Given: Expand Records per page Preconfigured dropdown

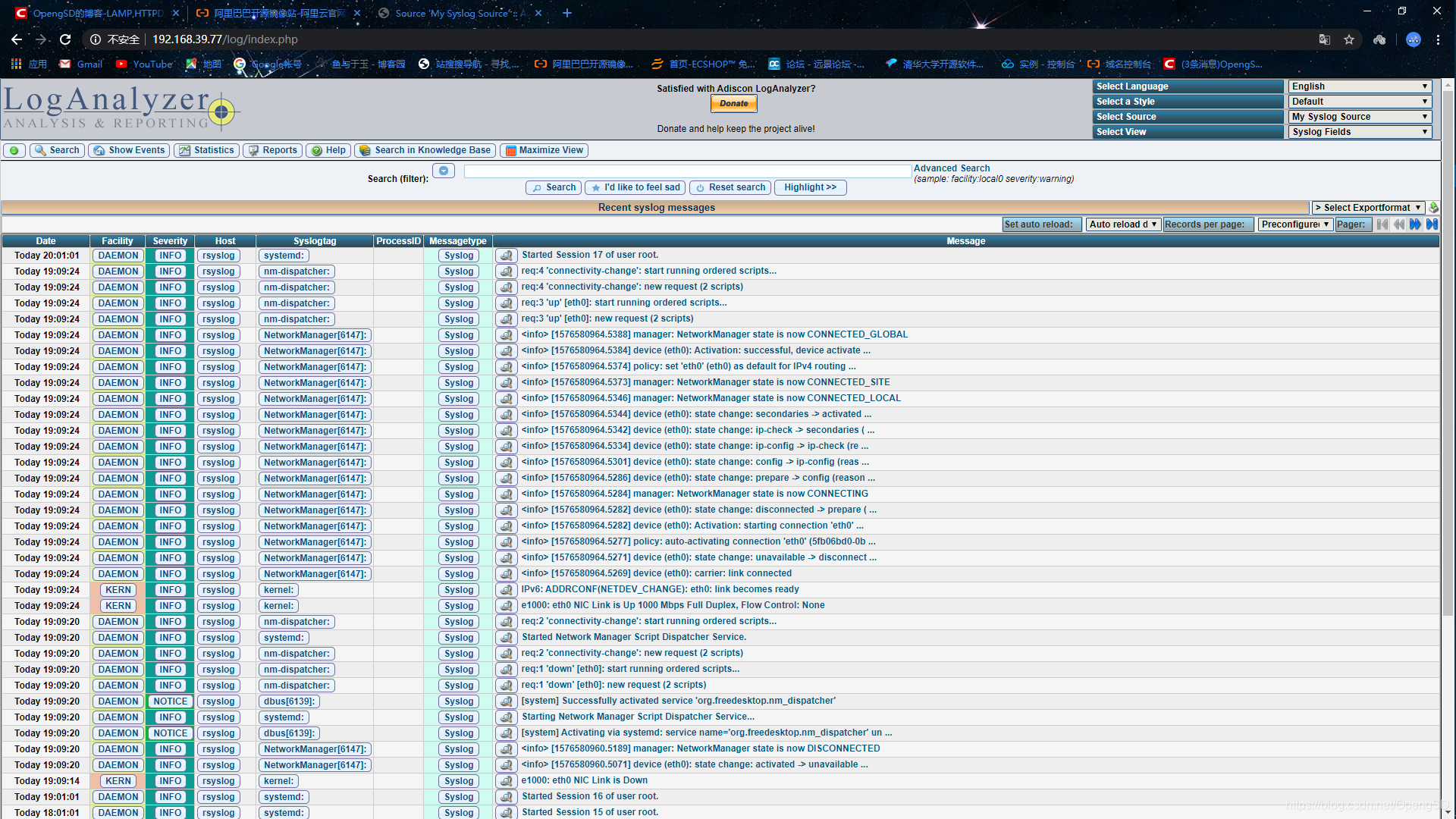Looking at the screenshot, I should 1294,224.
